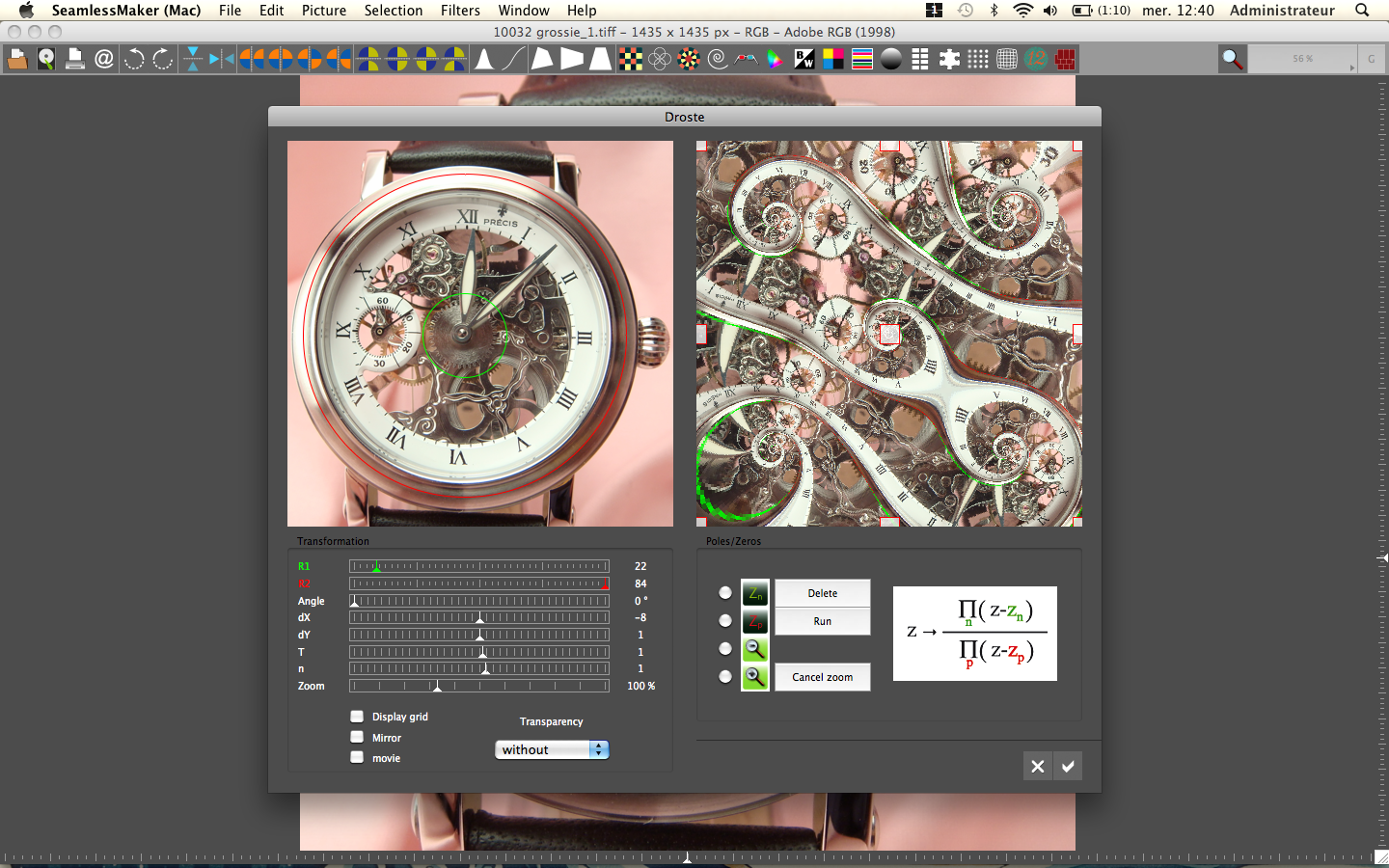Click the B/W black and white icon

tap(804, 60)
